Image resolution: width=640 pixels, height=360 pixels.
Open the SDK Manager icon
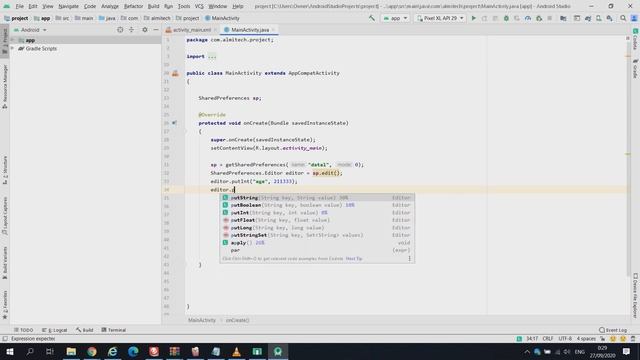click(x=609, y=18)
